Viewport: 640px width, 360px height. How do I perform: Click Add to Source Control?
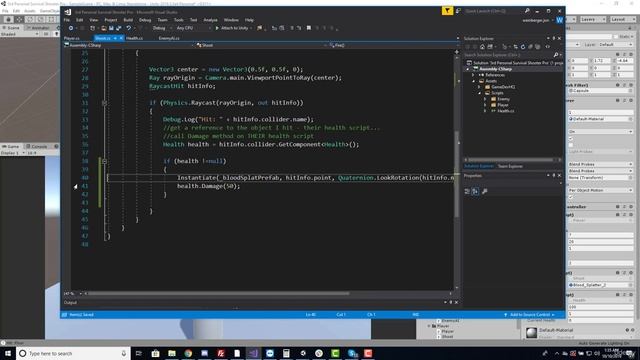tap(529, 315)
